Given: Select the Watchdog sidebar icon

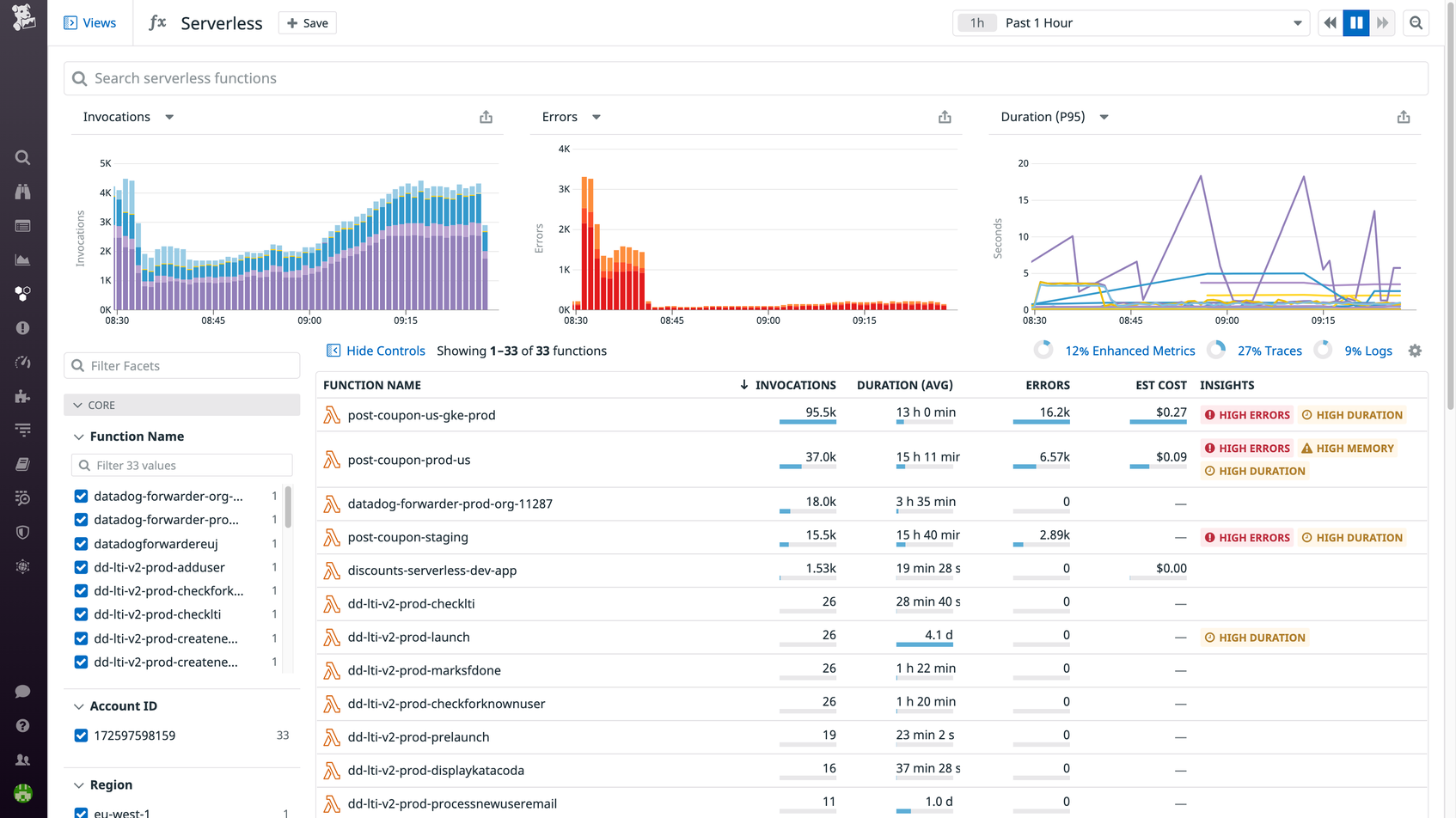Looking at the screenshot, I should pyautogui.click(x=22, y=191).
